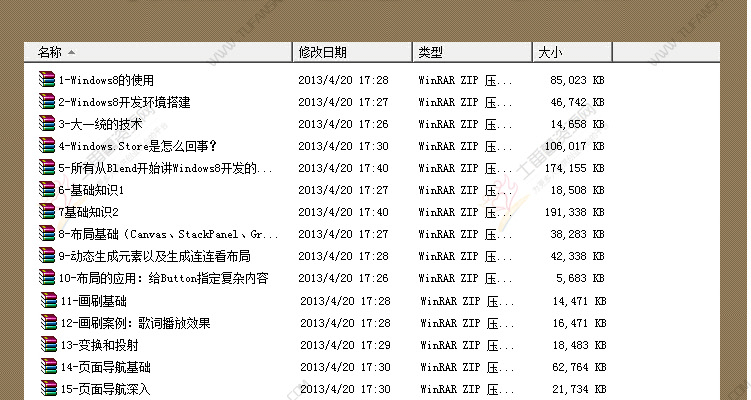The height and width of the screenshot is (400, 751).
Task: Click the archive icon for 15-页面导航深入
Action: pyautogui.click(x=49, y=389)
